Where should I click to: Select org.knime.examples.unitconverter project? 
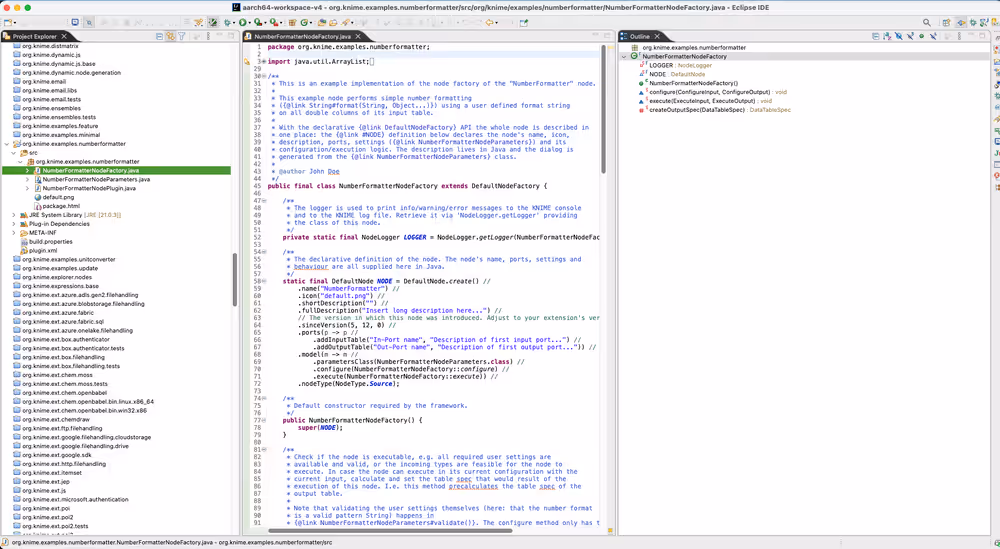point(64,260)
